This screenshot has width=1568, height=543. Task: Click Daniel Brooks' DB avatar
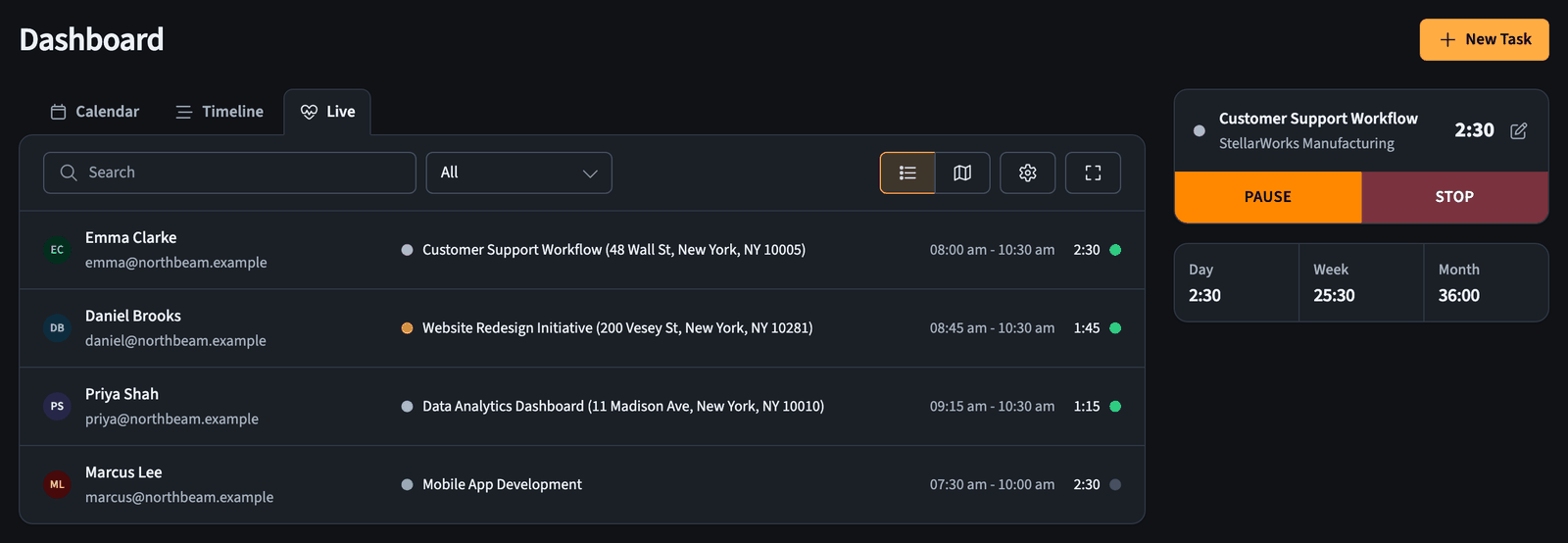coord(57,328)
